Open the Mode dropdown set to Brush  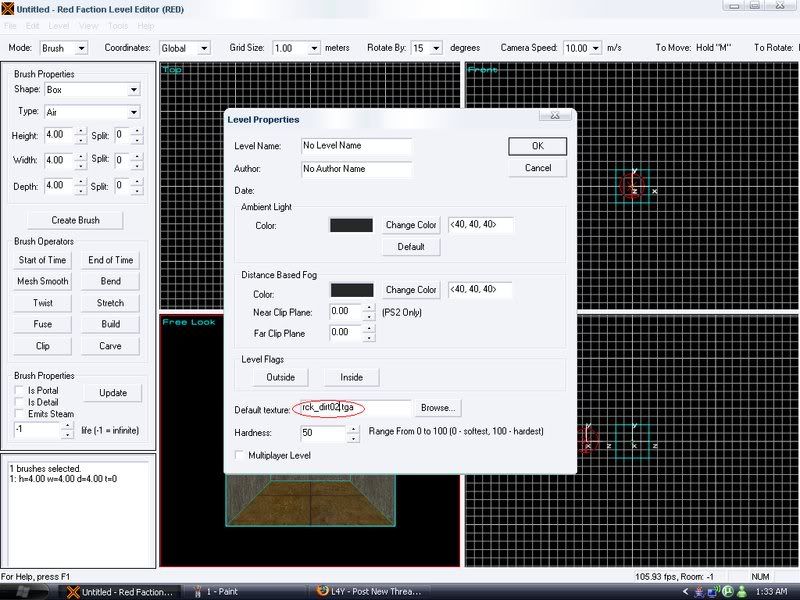pos(81,48)
